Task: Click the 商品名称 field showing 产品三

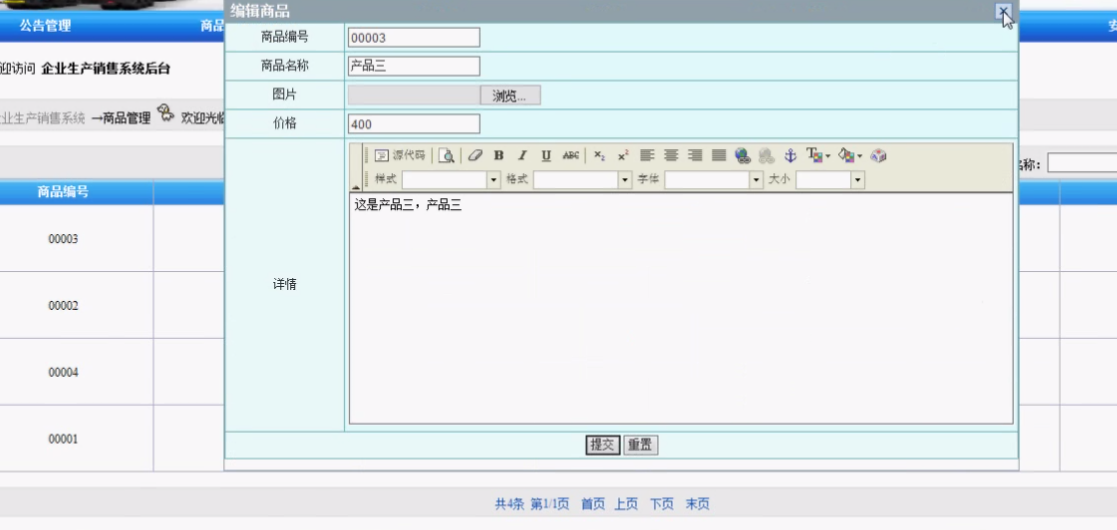Action: click(x=414, y=66)
